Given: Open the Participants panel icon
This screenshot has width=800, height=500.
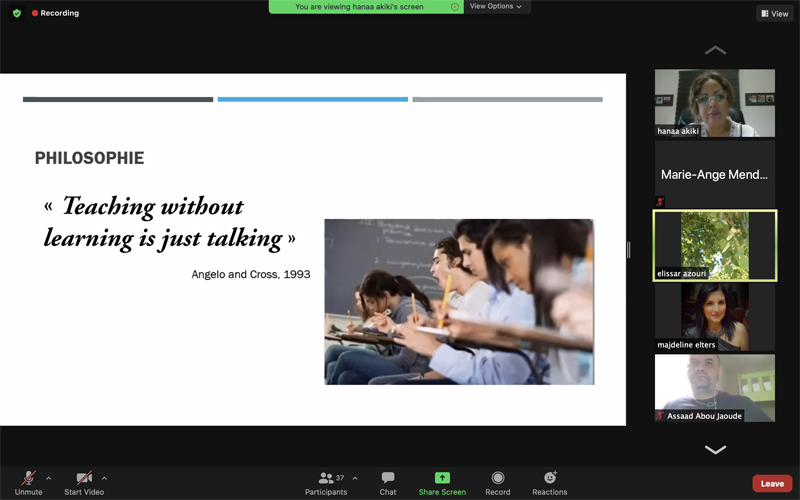Looking at the screenshot, I should [326, 478].
